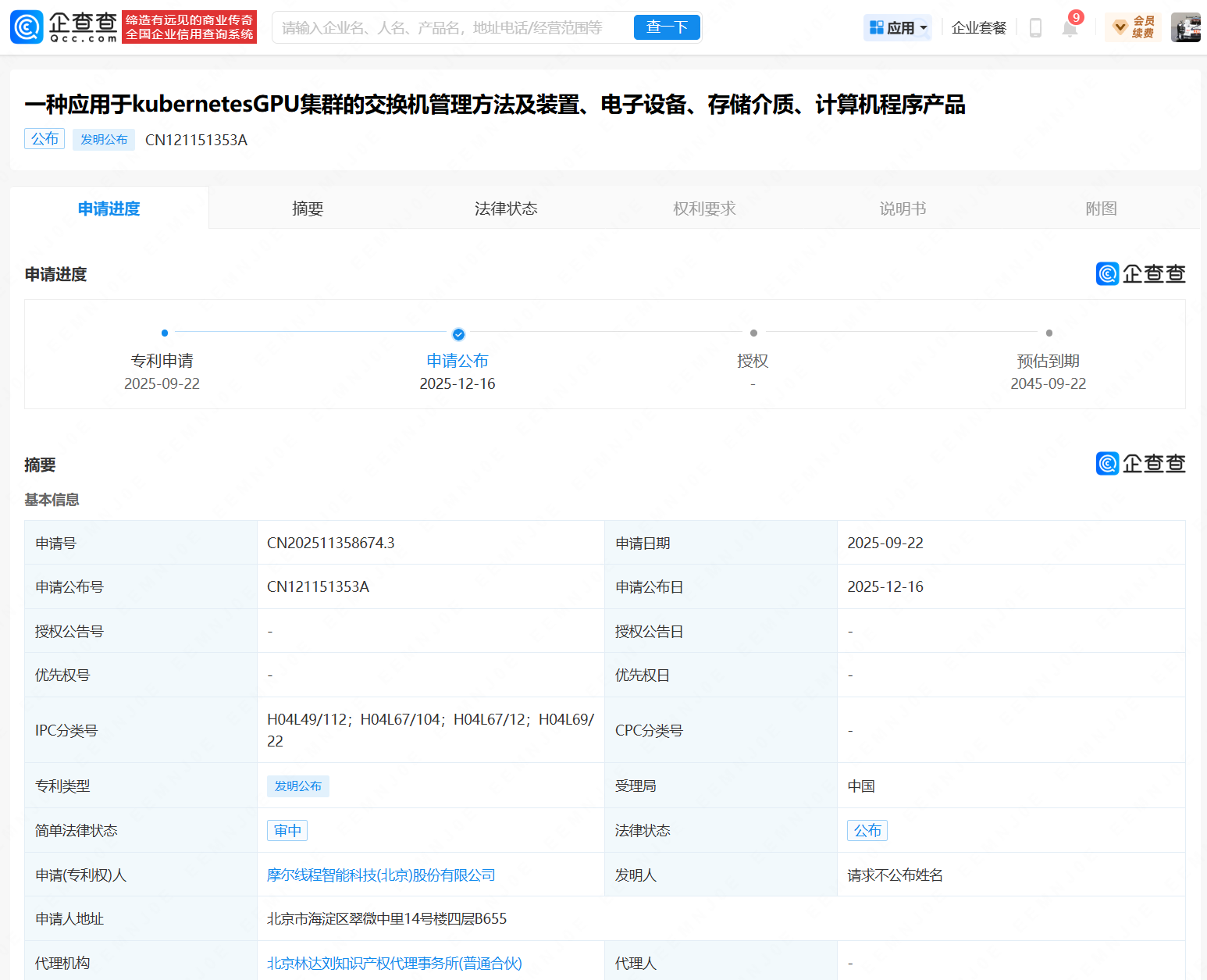This screenshot has width=1207, height=980.
Task: Open the notification bell showing 9 alerts
Action: pyautogui.click(x=1070, y=27)
